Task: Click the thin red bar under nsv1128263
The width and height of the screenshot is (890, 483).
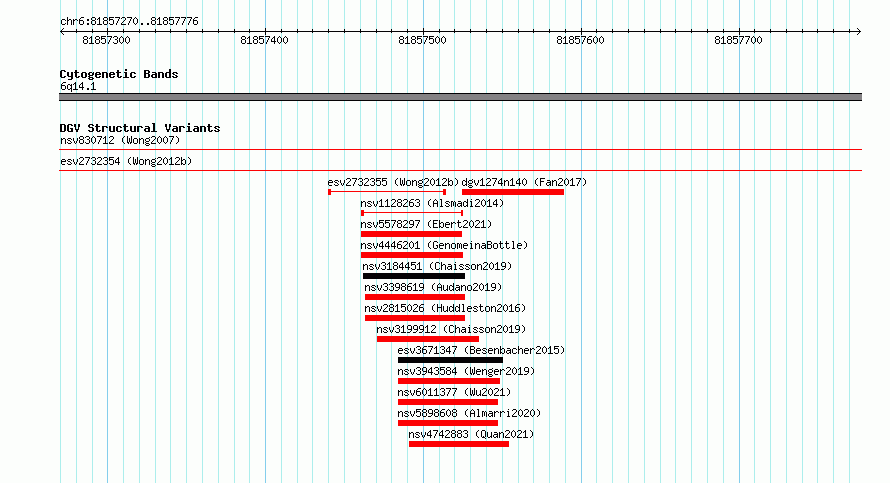Action: pos(412,213)
